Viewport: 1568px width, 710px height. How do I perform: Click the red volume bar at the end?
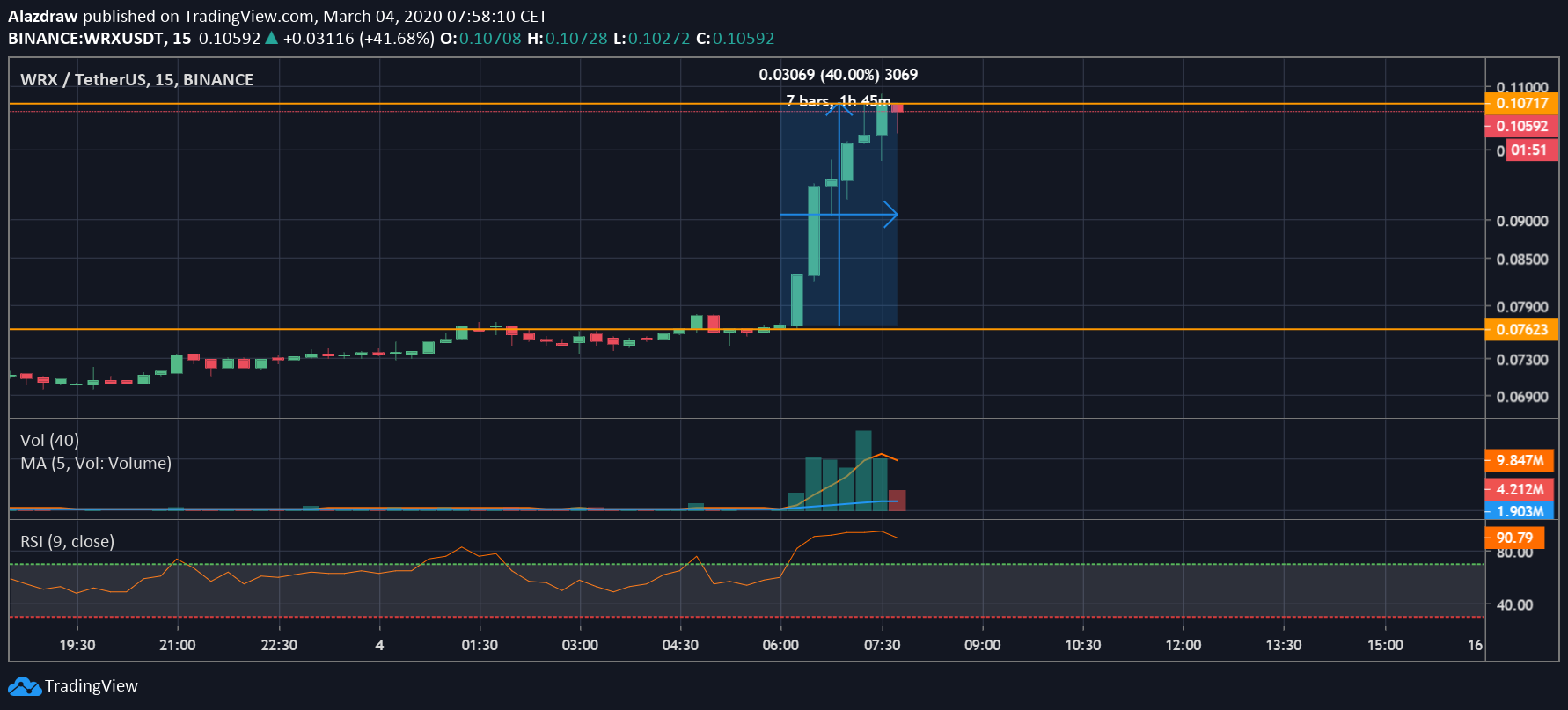897,500
